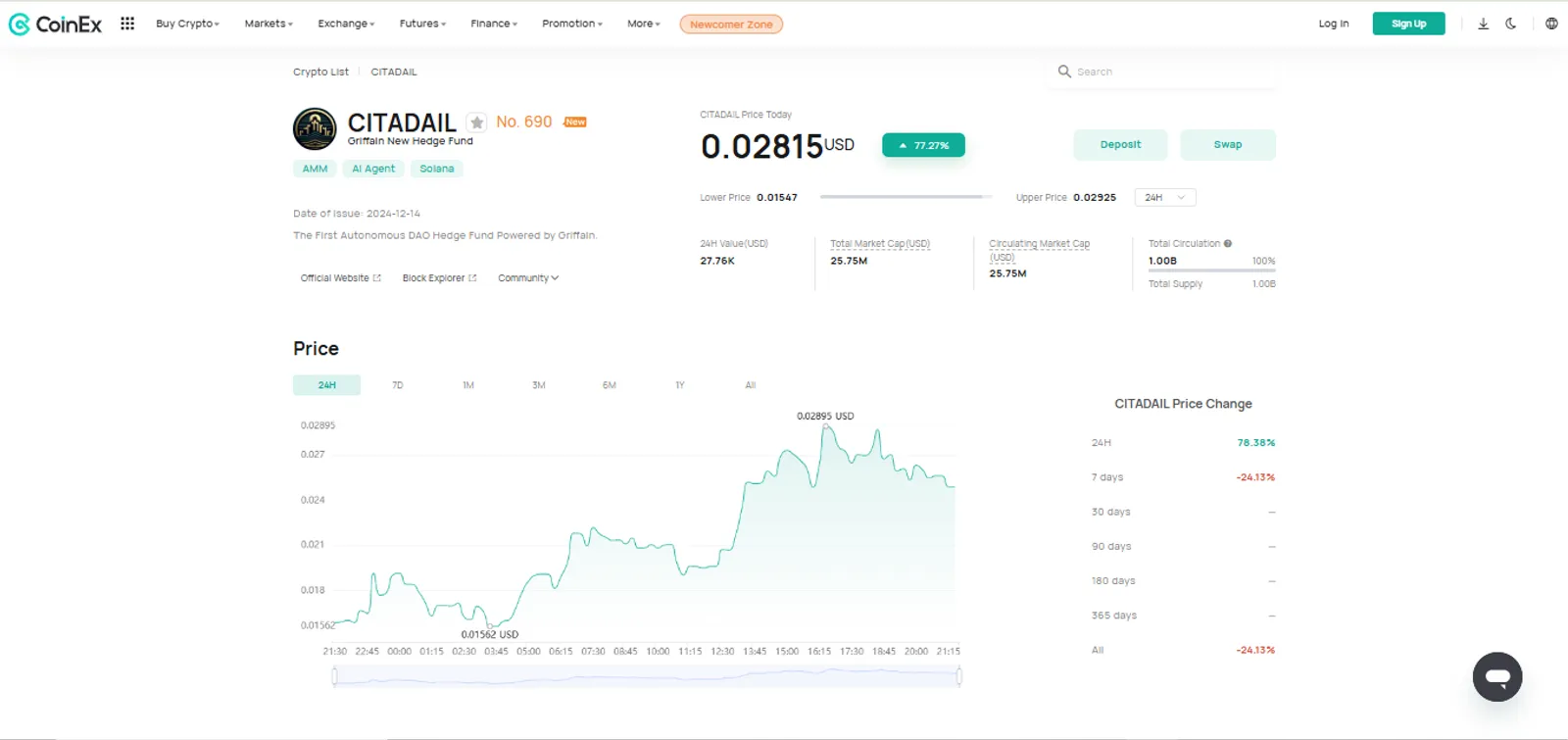Click the left chart range handle
Viewport: 1568px width, 740px height.
click(x=335, y=676)
